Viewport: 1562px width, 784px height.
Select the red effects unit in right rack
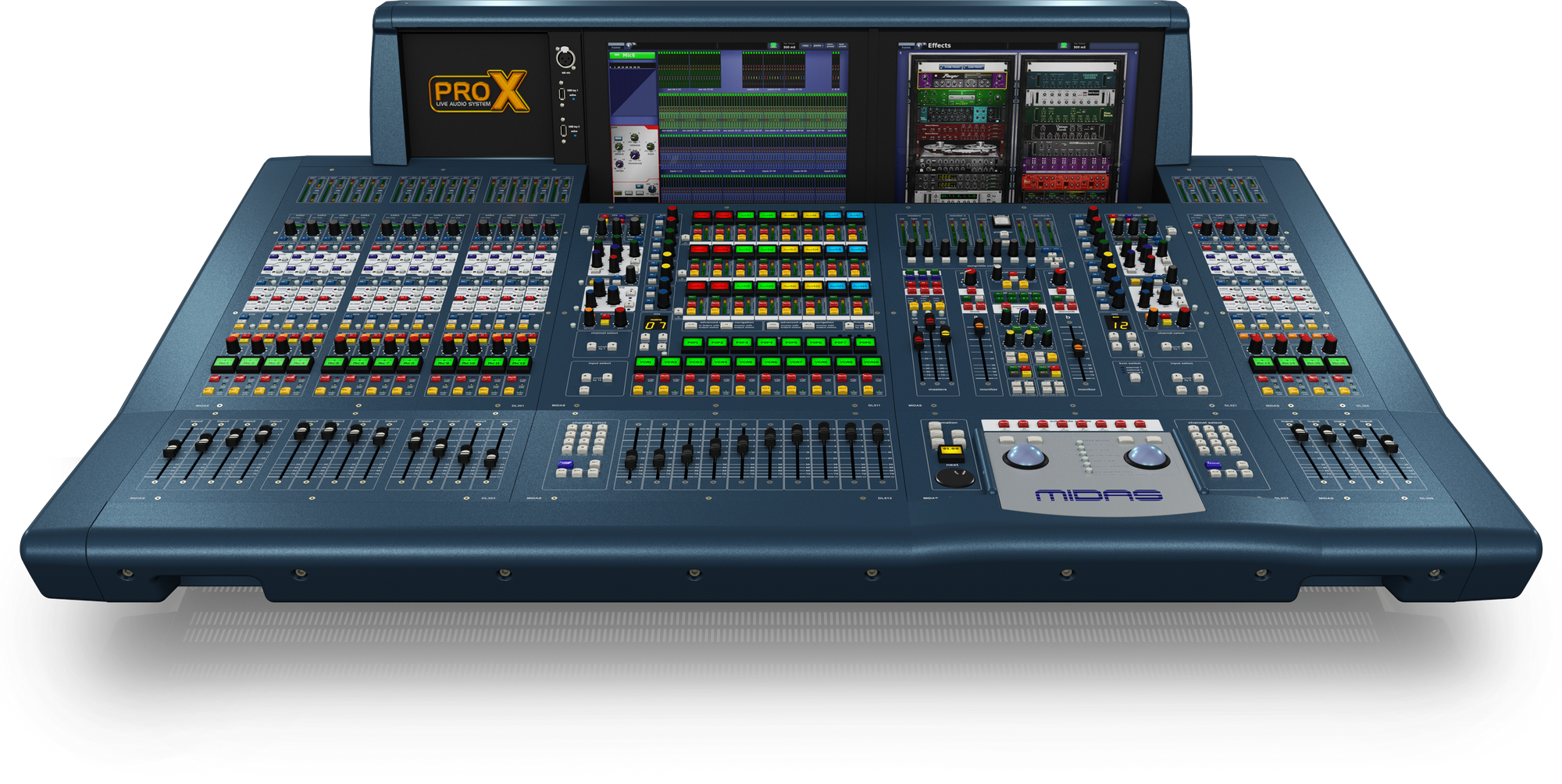[1065, 183]
